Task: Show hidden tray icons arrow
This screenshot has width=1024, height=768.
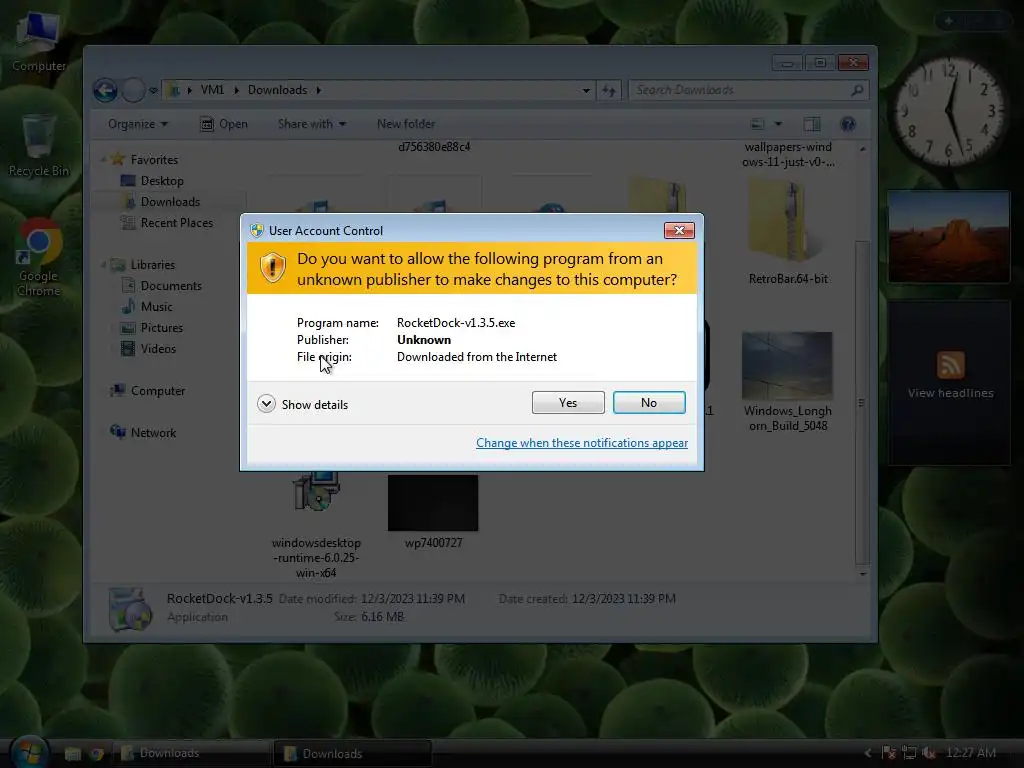Action: (867, 753)
